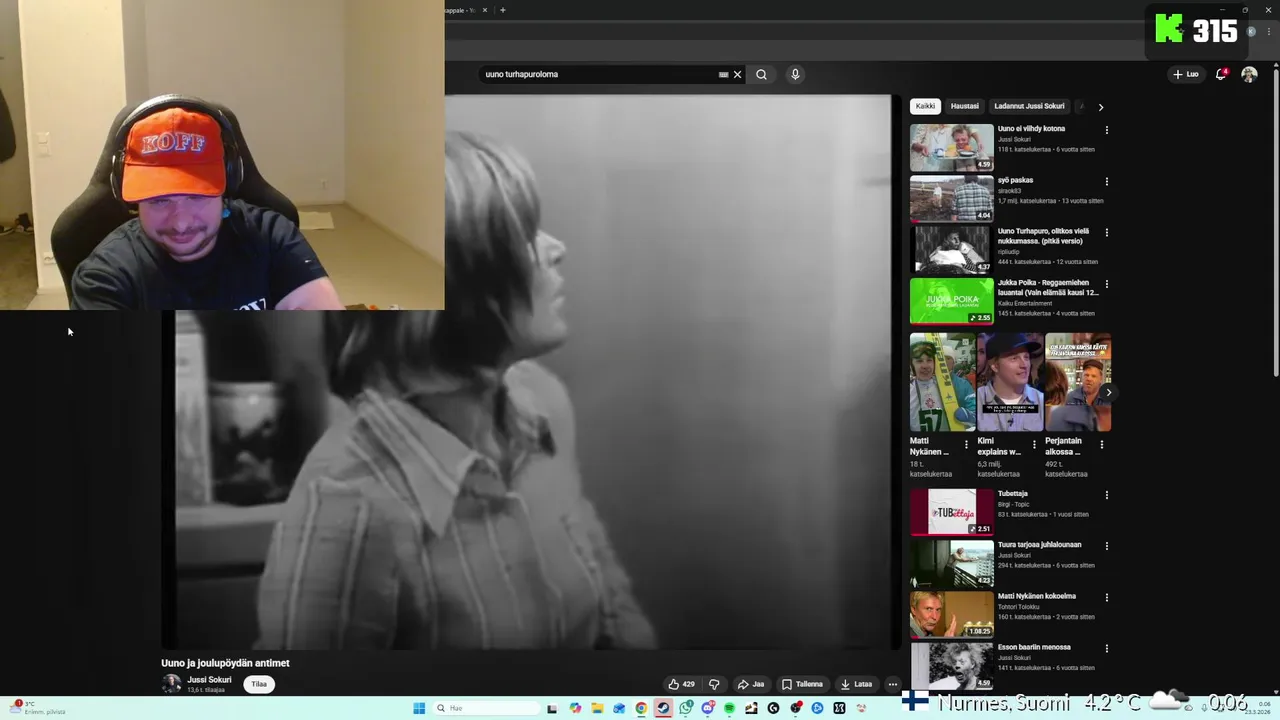Select the Kaikki filter chip

pos(926,106)
